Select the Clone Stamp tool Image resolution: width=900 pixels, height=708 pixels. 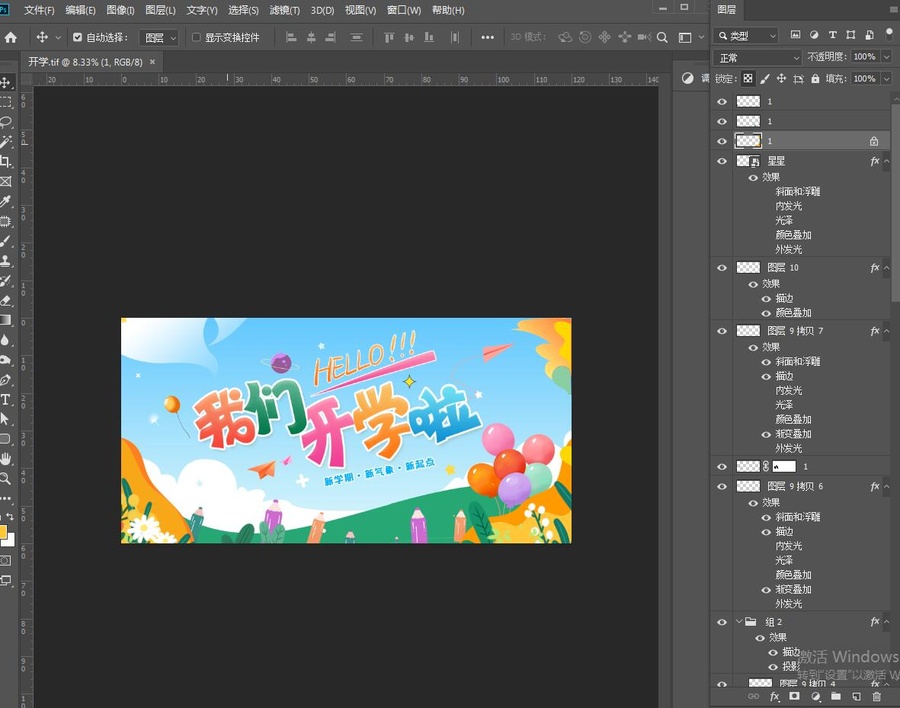[6, 261]
